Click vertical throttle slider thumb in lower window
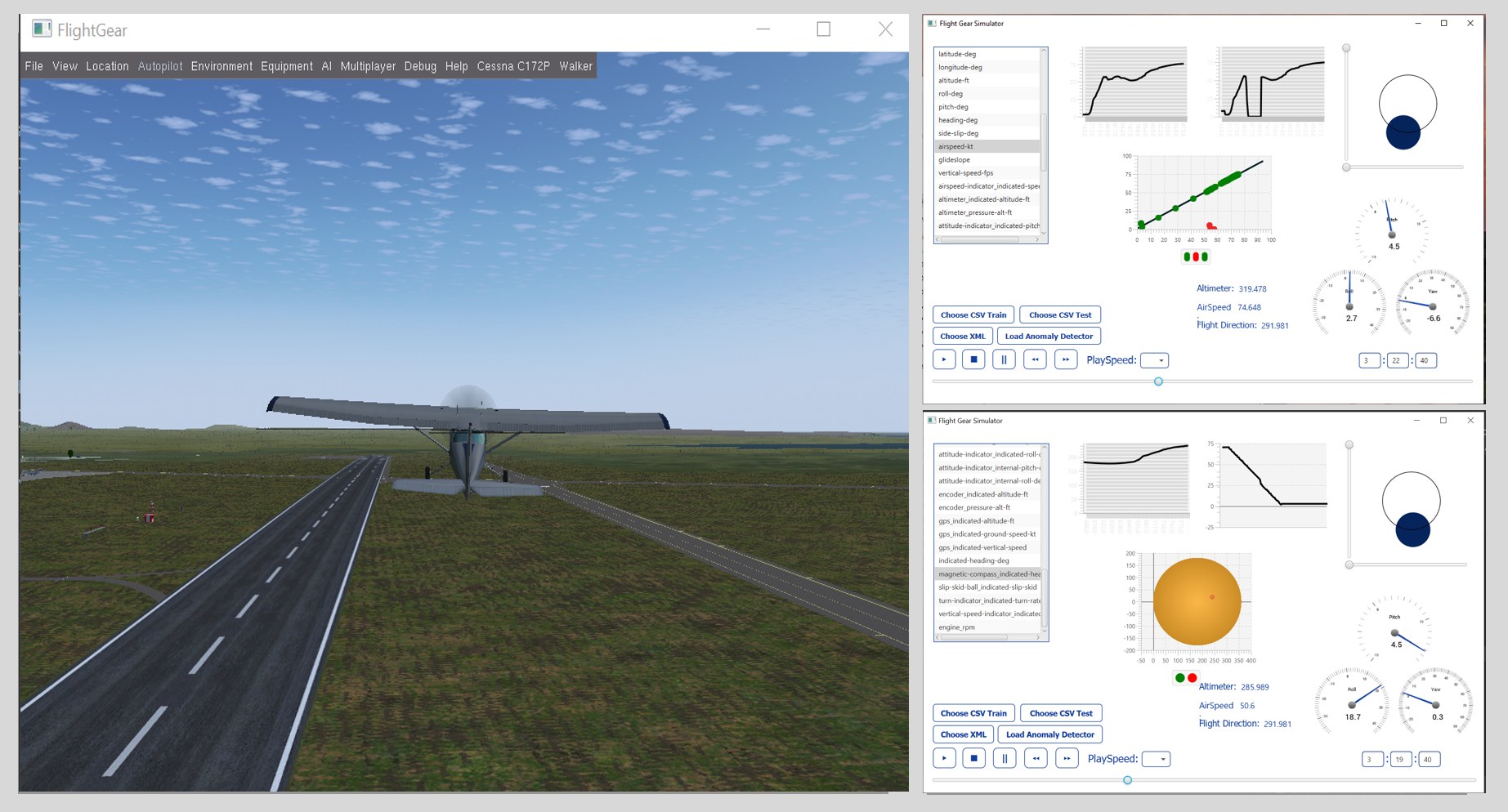Image resolution: width=1508 pixels, height=812 pixels. pos(1349,445)
